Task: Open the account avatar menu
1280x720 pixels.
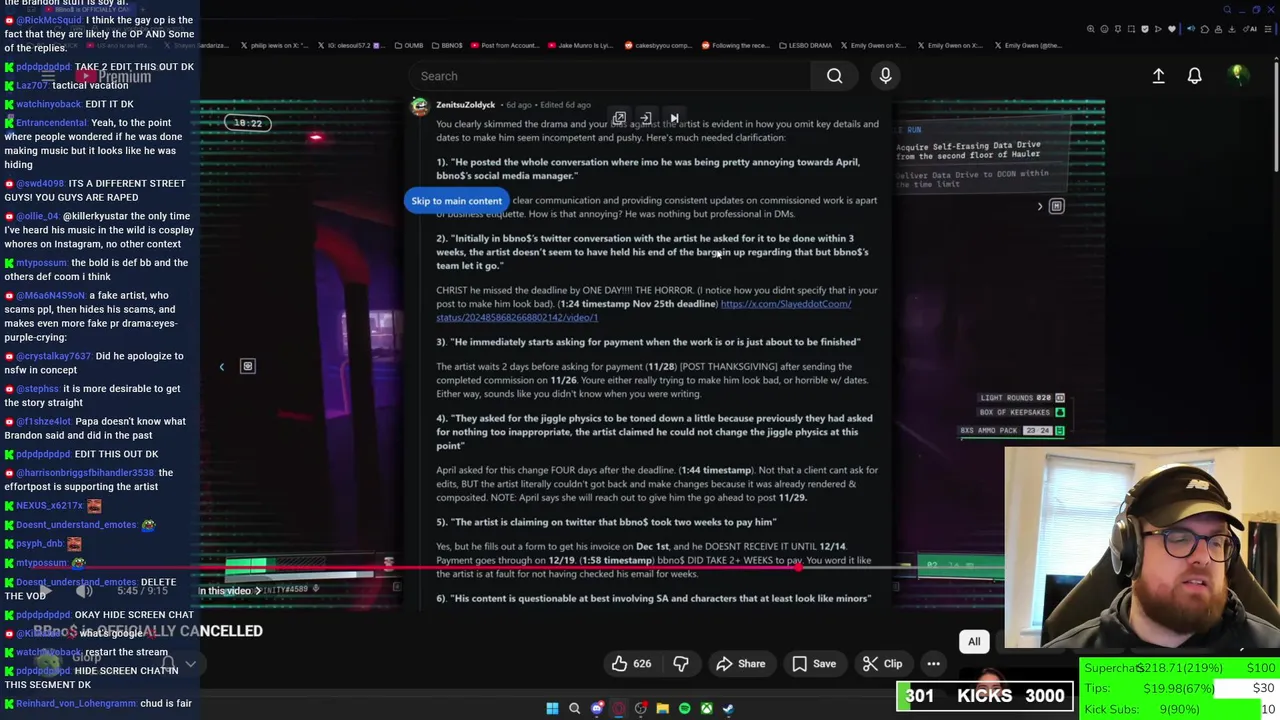Action: point(1237,75)
